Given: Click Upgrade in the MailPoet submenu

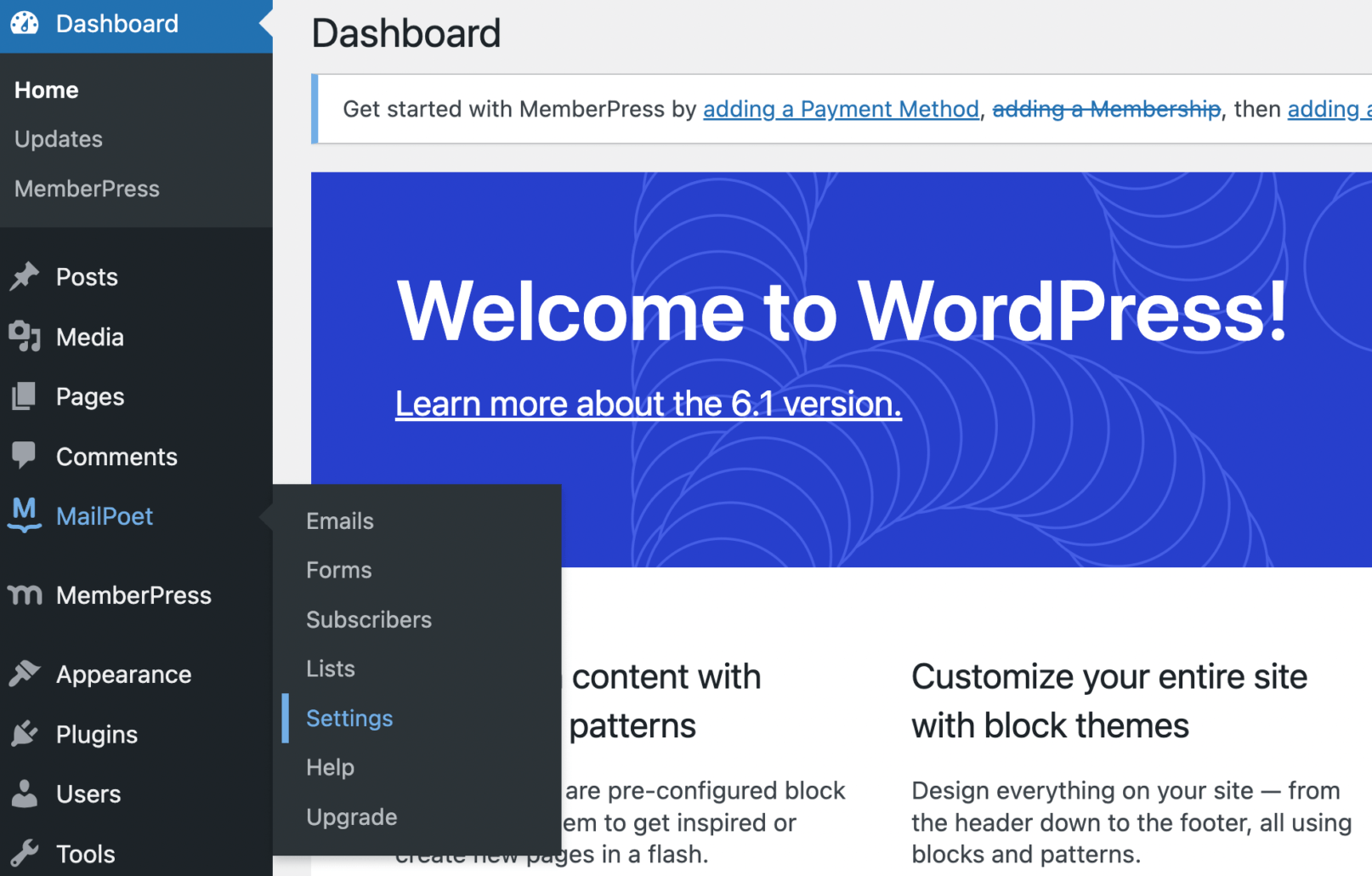Looking at the screenshot, I should (351, 816).
